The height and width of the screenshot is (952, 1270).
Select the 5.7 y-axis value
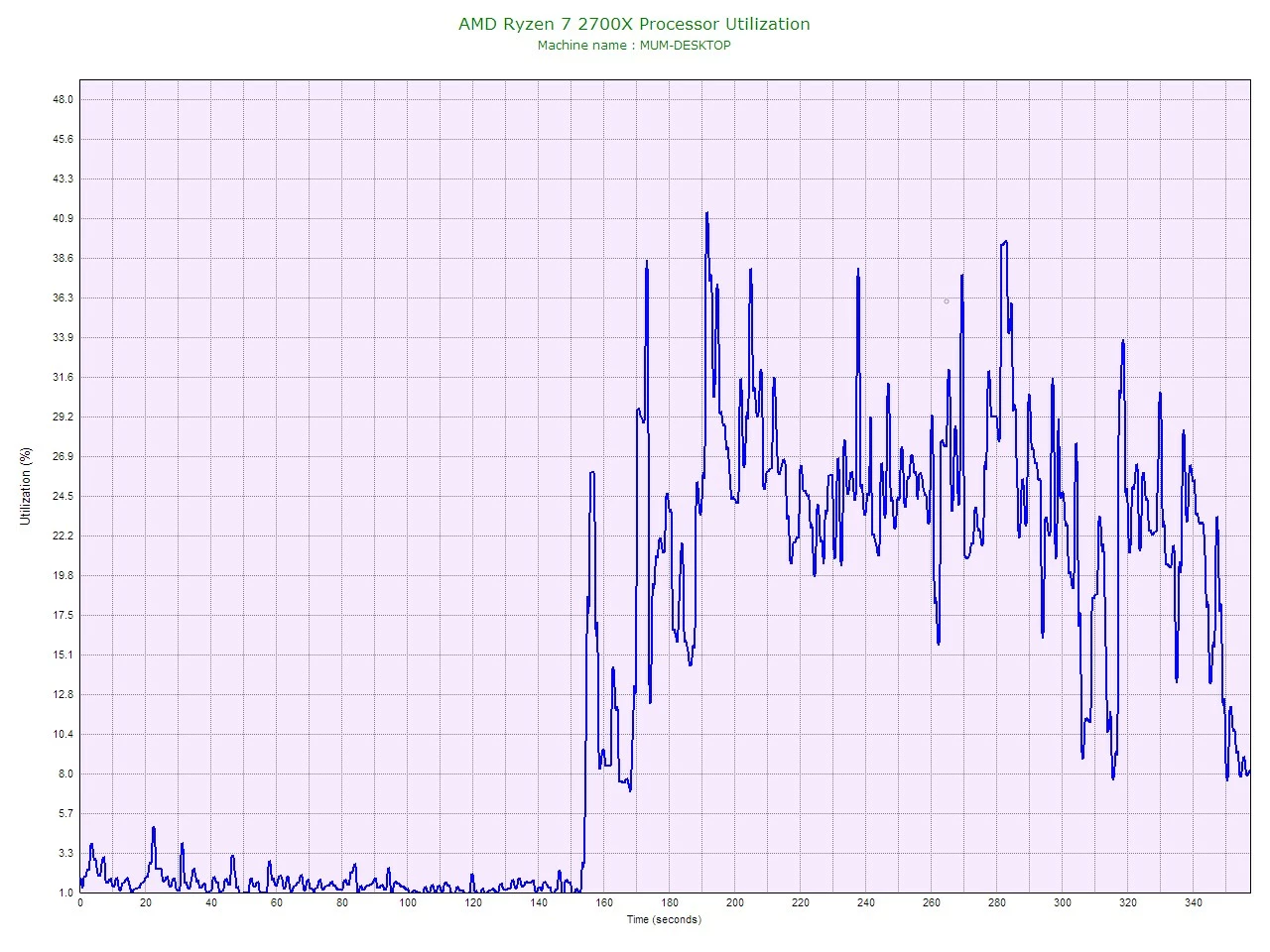(65, 813)
